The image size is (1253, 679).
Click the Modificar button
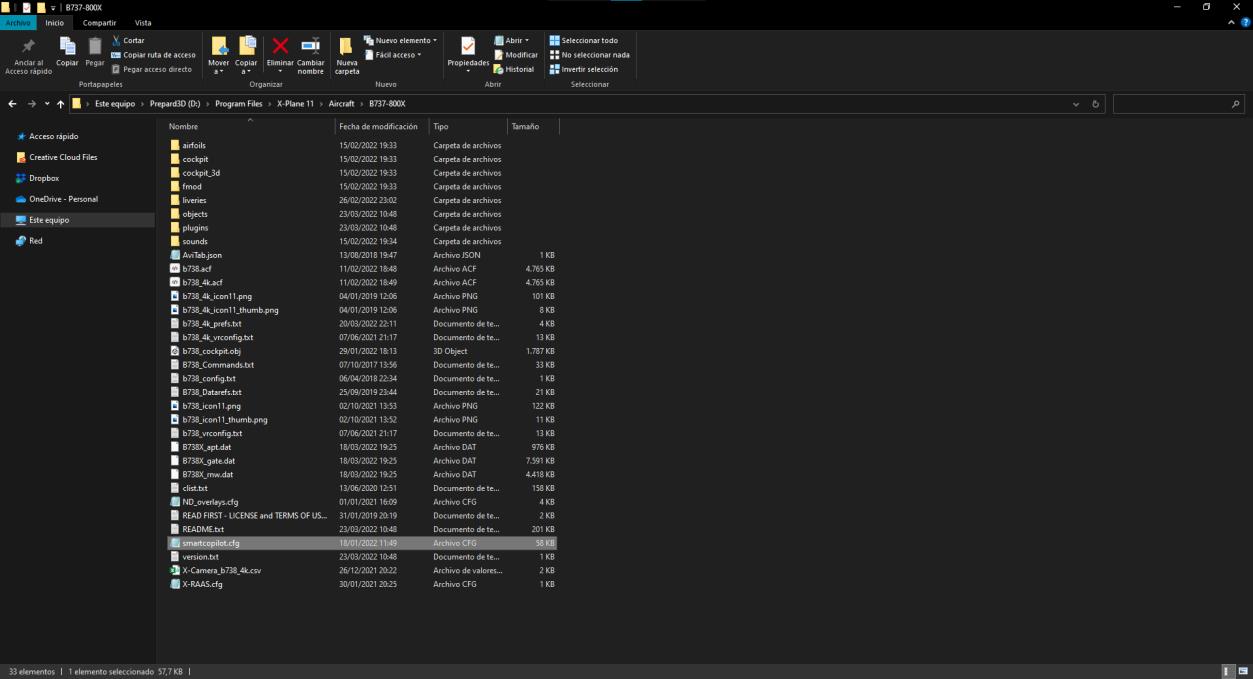click(515, 54)
